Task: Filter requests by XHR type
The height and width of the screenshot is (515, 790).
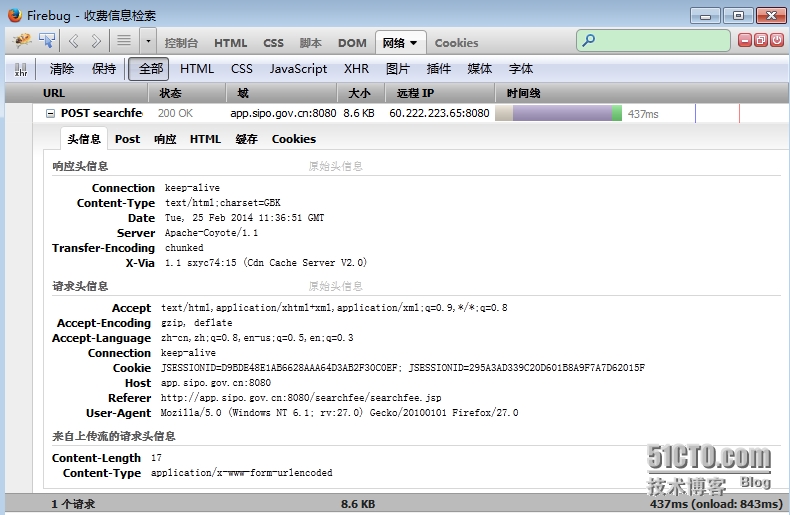Action: tap(356, 69)
